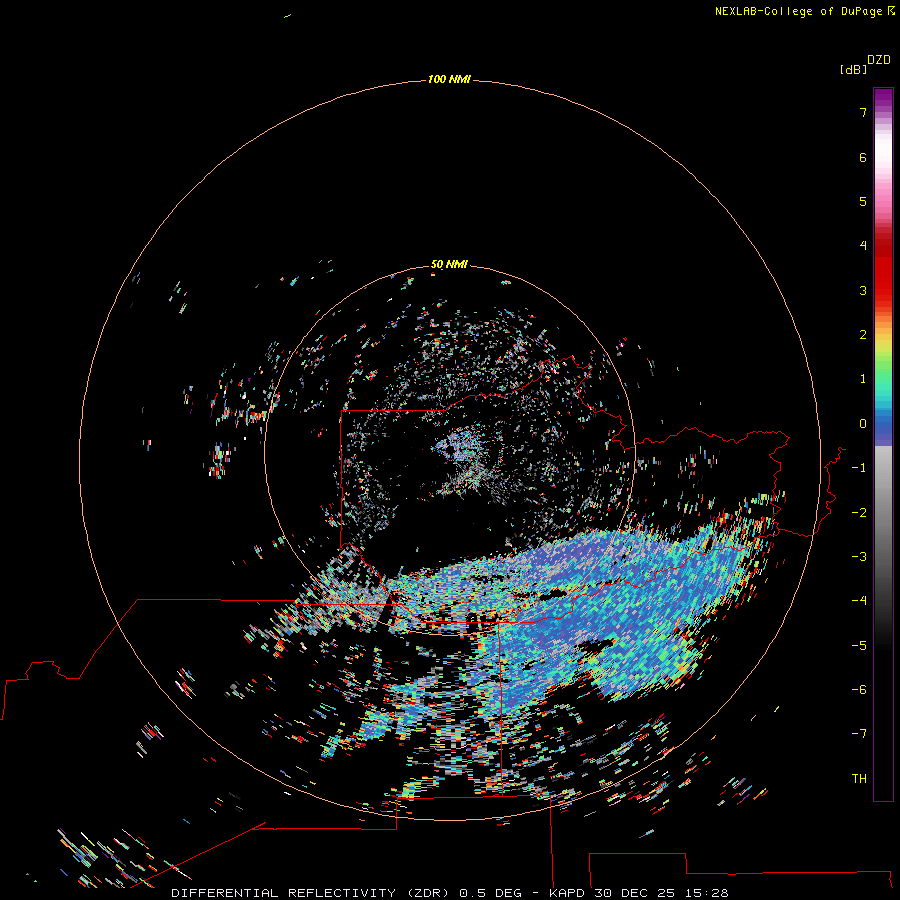Click the -1 value on the color scale
The height and width of the screenshot is (900, 900).
(x=859, y=468)
